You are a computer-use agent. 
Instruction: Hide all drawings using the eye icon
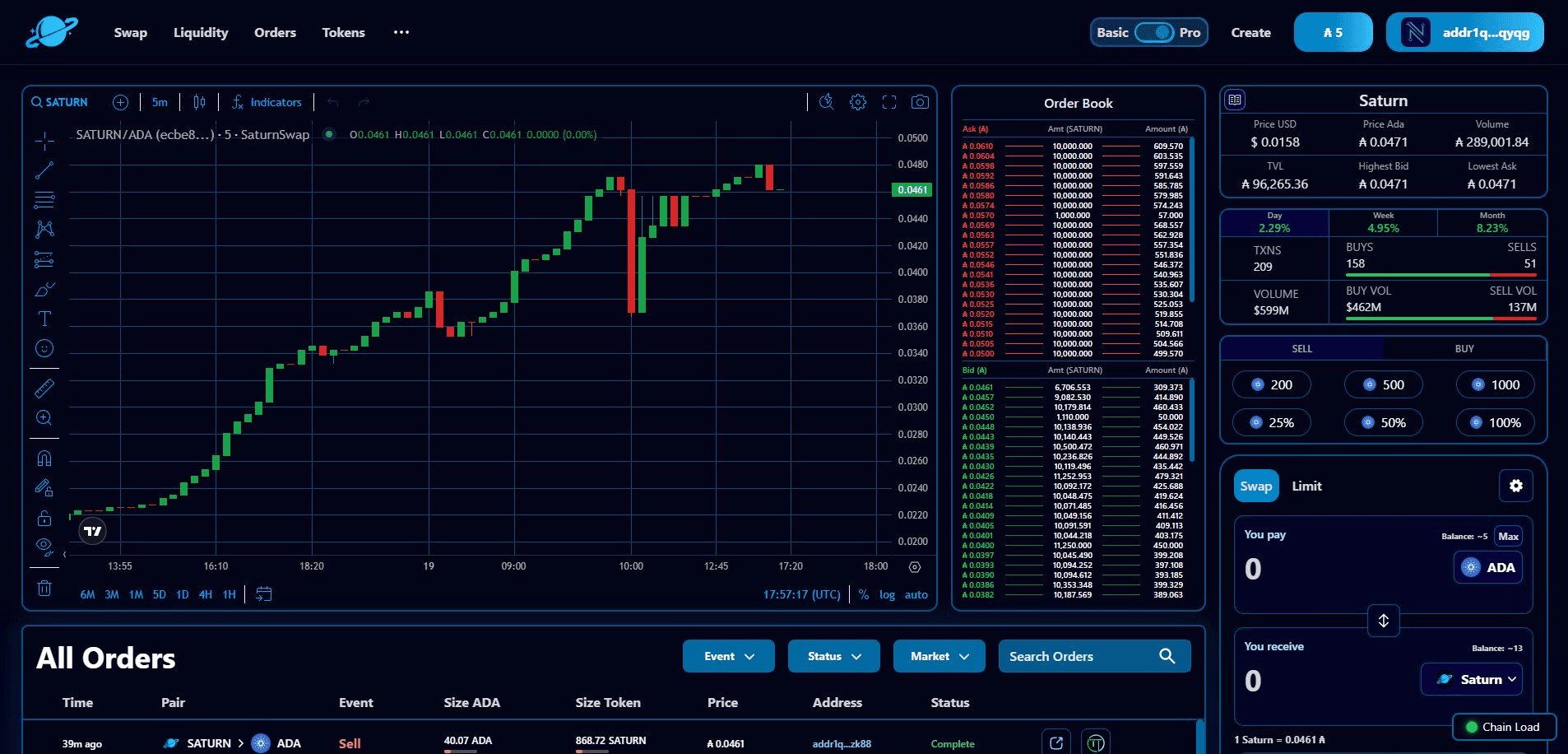click(45, 546)
